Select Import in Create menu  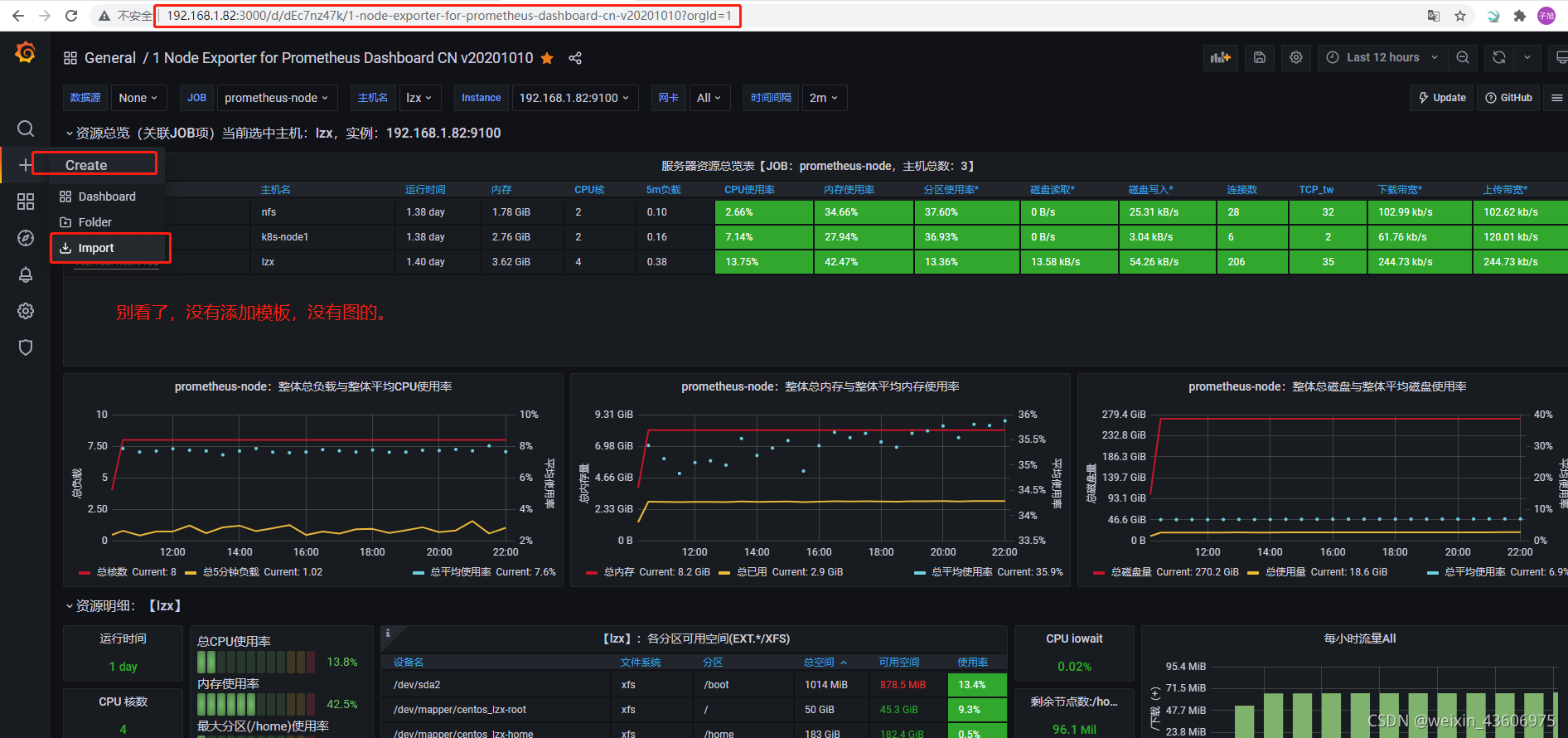(x=96, y=248)
